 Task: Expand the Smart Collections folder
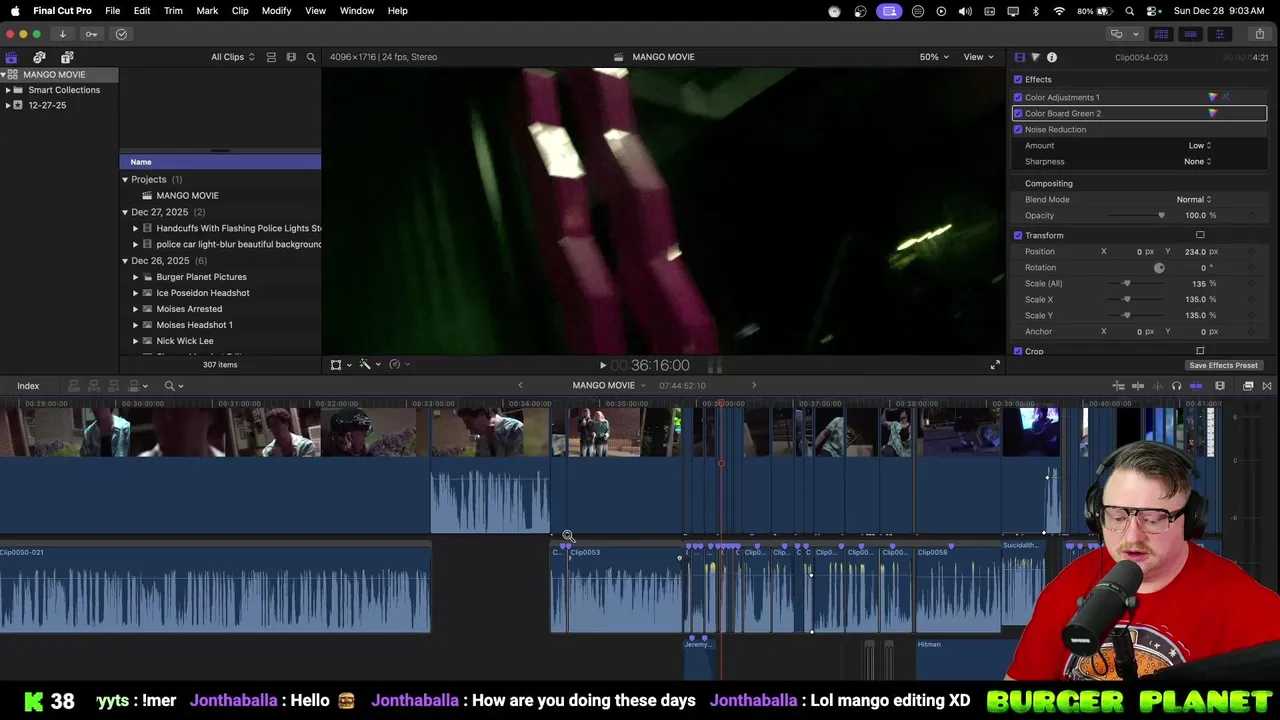point(8,90)
